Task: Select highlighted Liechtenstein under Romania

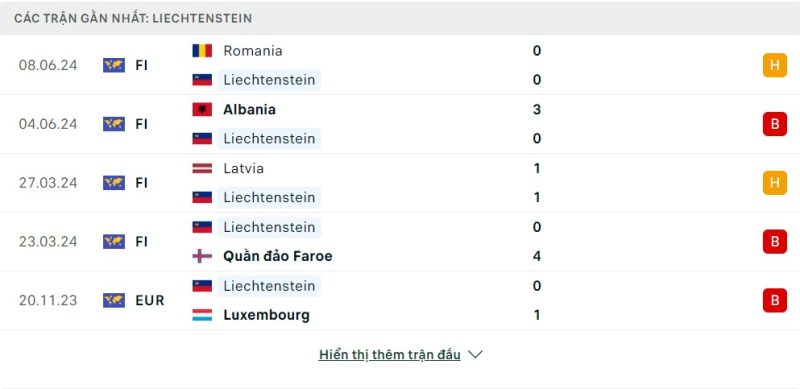Action: (269, 80)
